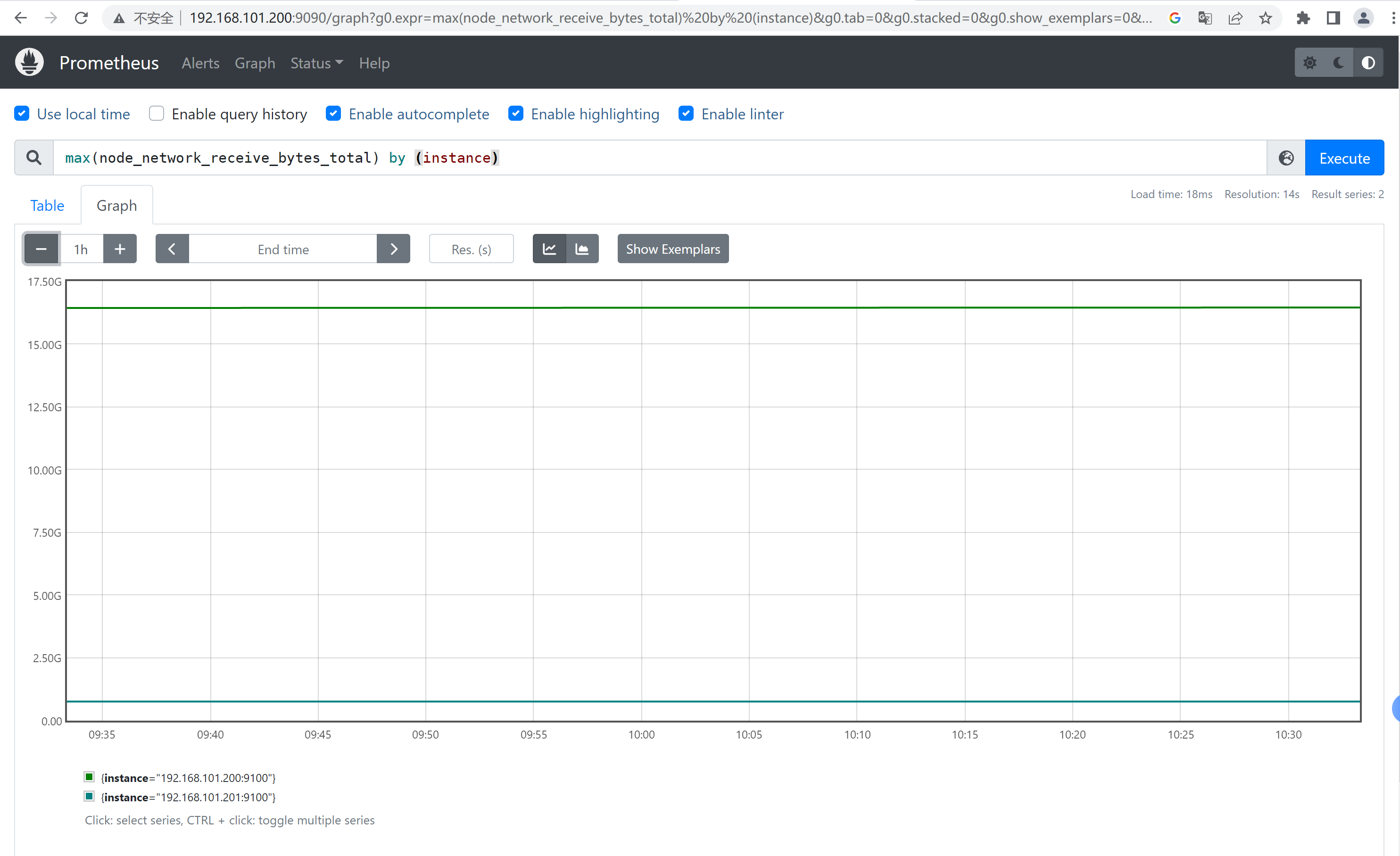Switch to the Table tab
This screenshot has width=1400, height=856.
pos(47,205)
